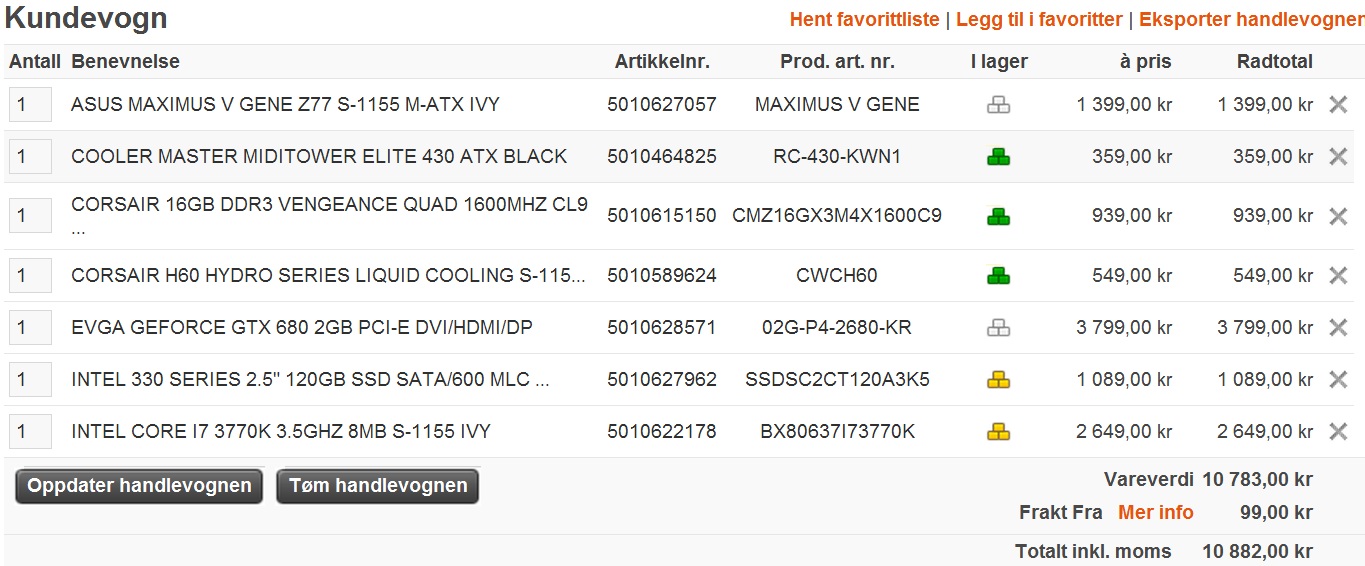The width and height of the screenshot is (1365, 566).
Task: Click Oppdater handlevognen button
Action: [x=139, y=486]
